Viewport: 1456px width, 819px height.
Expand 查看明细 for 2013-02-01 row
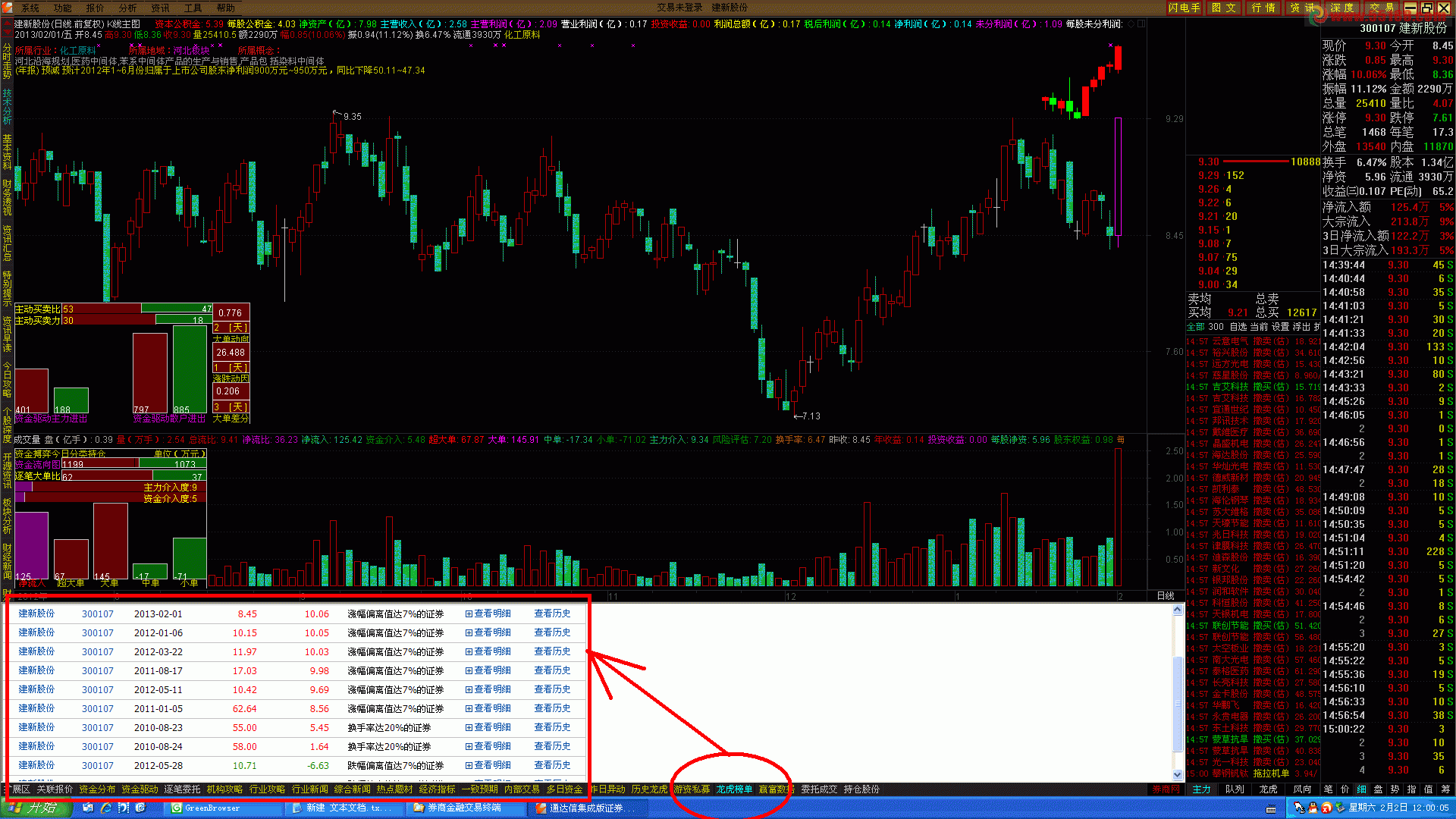[x=488, y=613]
